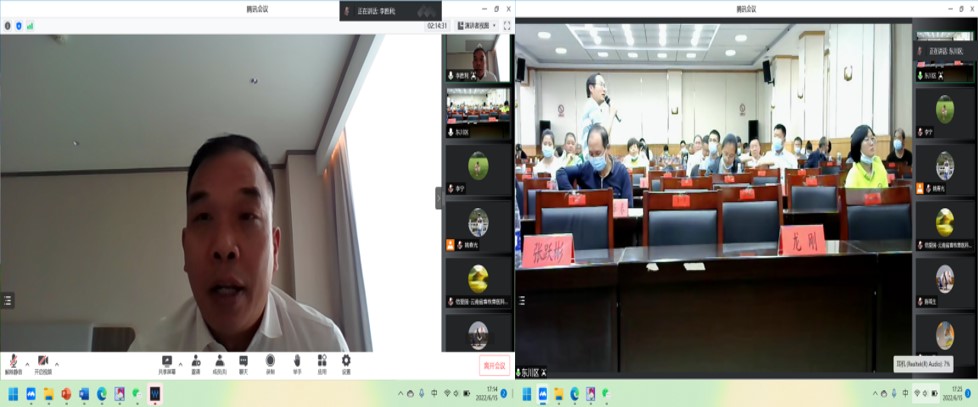Select the fourth avatar participant tile in right sidebar
The image size is (978, 407).
click(945, 282)
